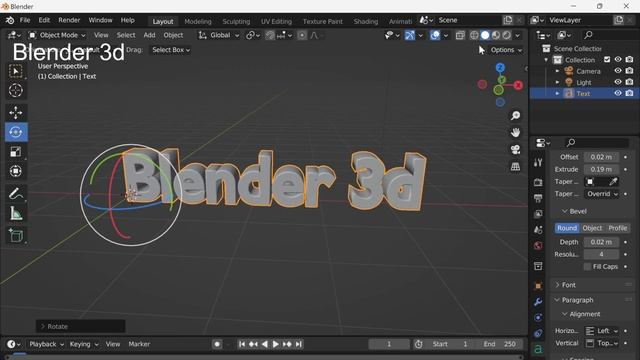Switch to the UV Editing workspace tab
The width and height of the screenshot is (640, 360).
click(x=276, y=21)
